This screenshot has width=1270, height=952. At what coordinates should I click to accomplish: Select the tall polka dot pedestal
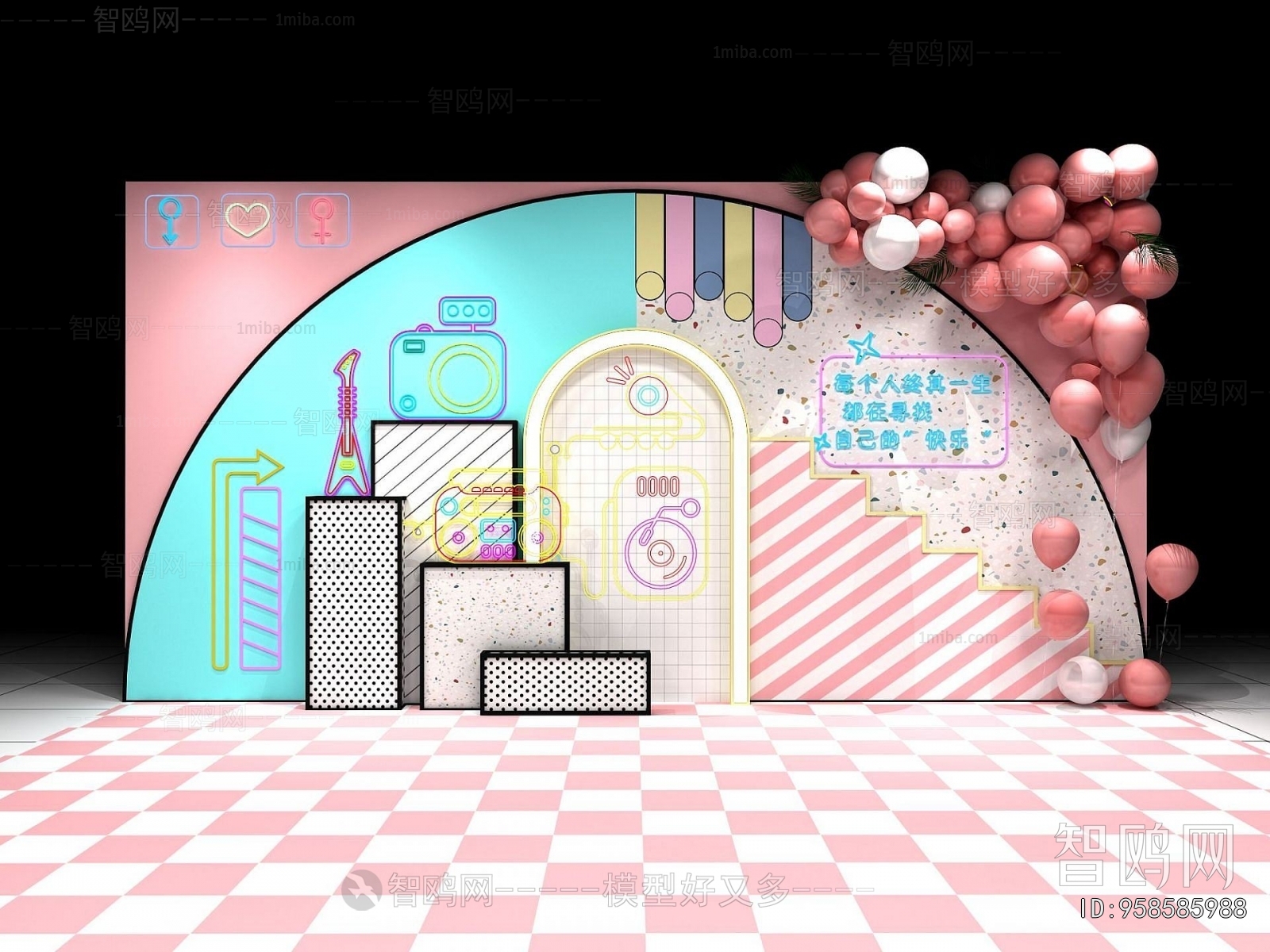(x=353, y=603)
